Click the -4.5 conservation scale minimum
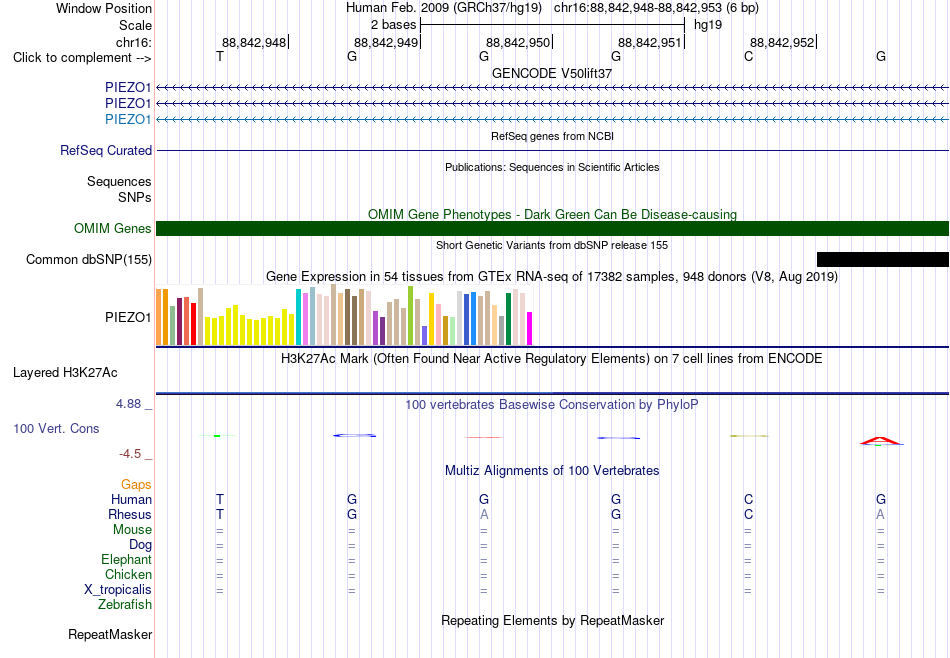 130,454
